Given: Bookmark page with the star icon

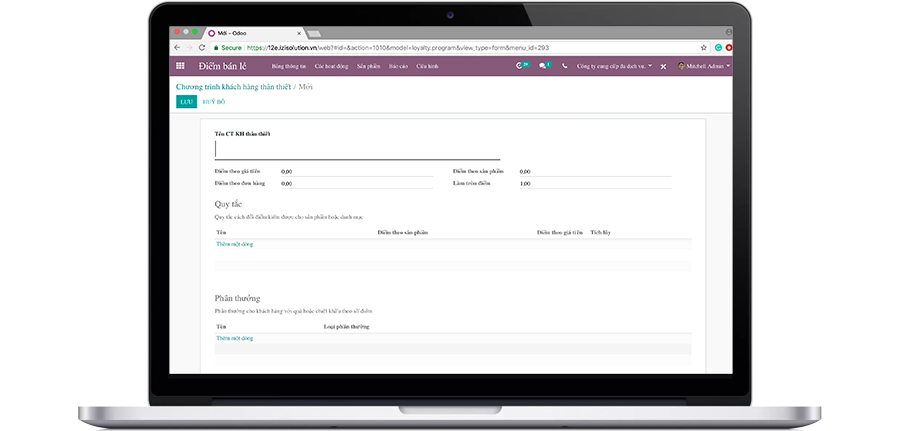Looking at the screenshot, I should [x=703, y=47].
